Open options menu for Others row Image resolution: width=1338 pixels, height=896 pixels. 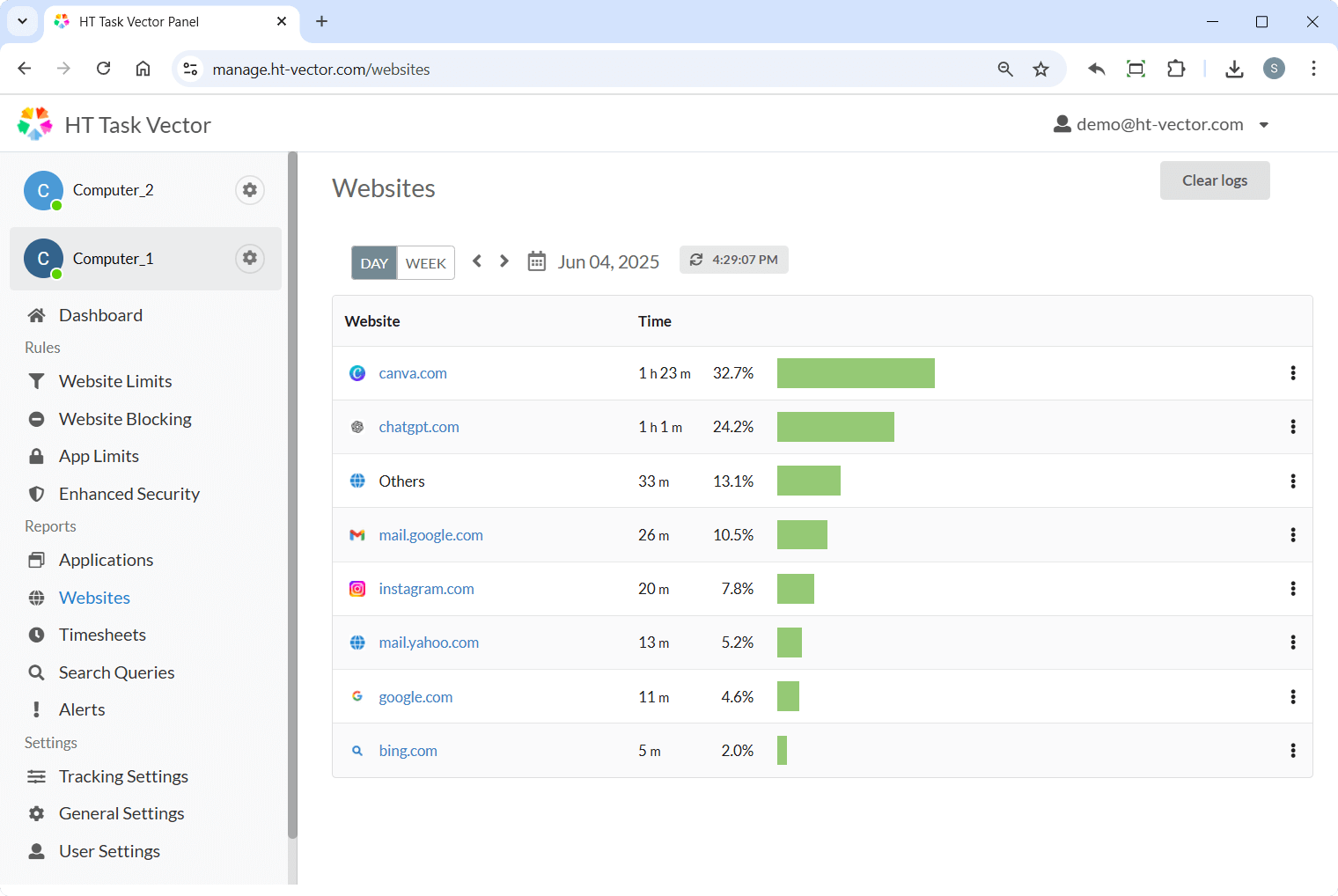pyautogui.click(x=1293, y=481)
